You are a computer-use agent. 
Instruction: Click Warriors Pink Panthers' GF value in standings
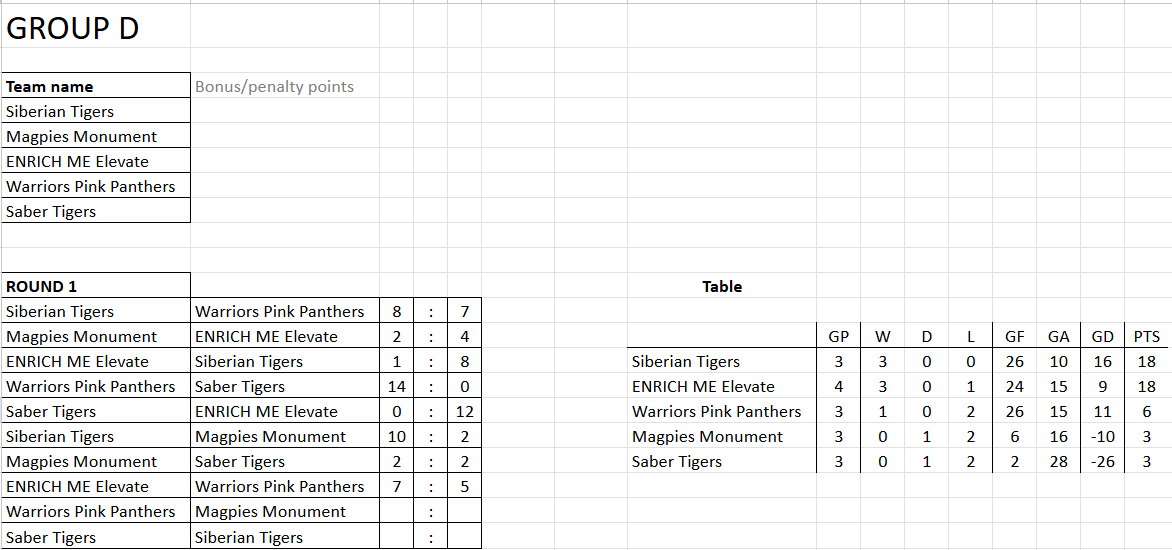pos(1014,412)
